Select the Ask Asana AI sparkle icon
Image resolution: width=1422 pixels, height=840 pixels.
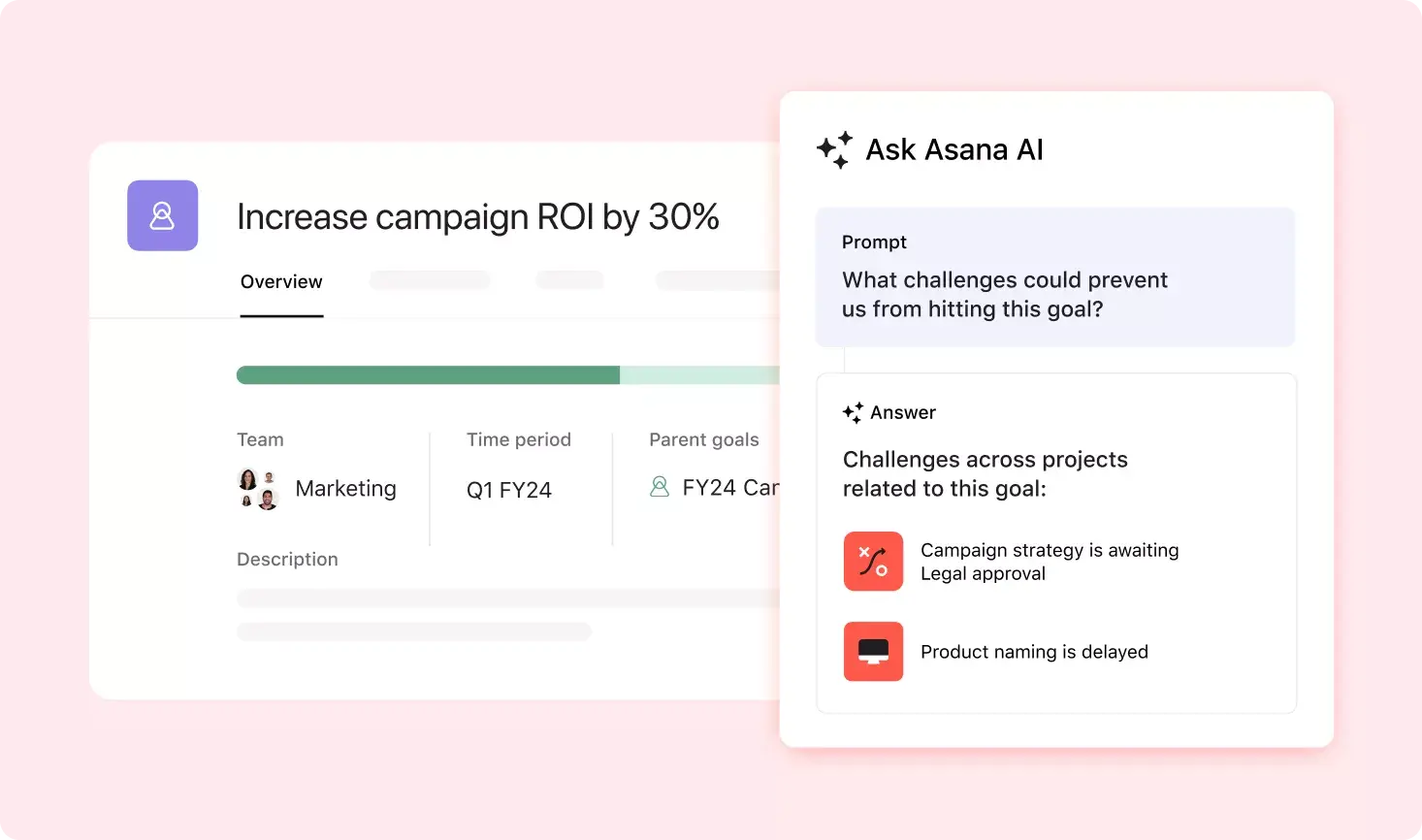[832, 149]
